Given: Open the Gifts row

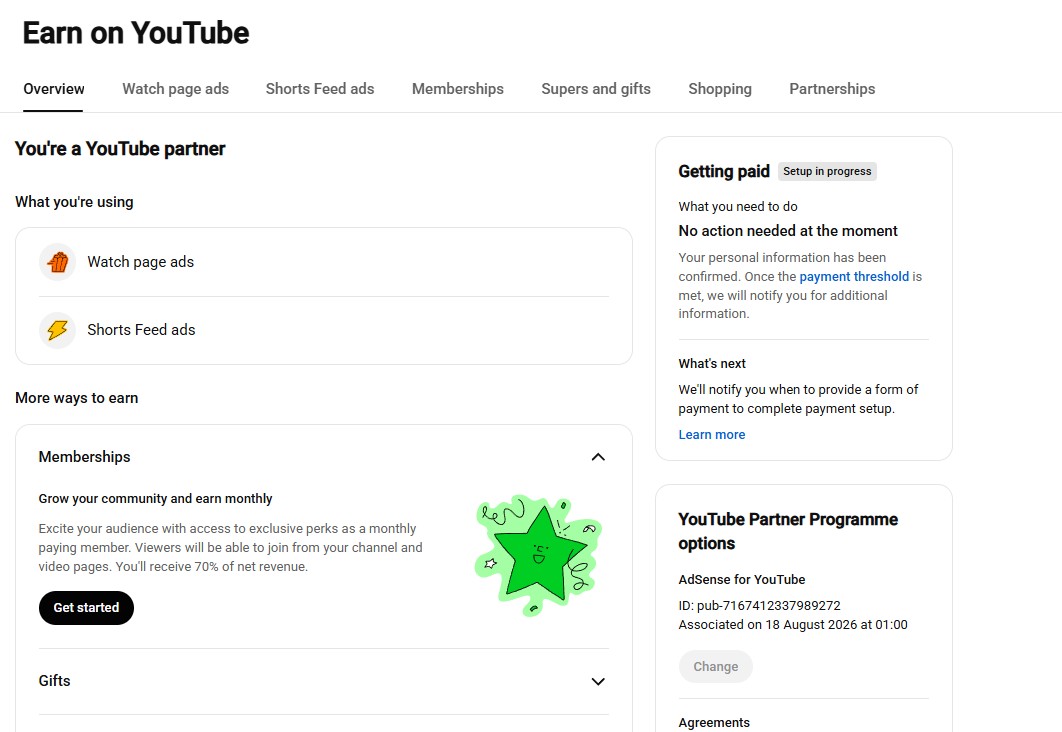Looking at the screenshot, I should coord(324,681).
